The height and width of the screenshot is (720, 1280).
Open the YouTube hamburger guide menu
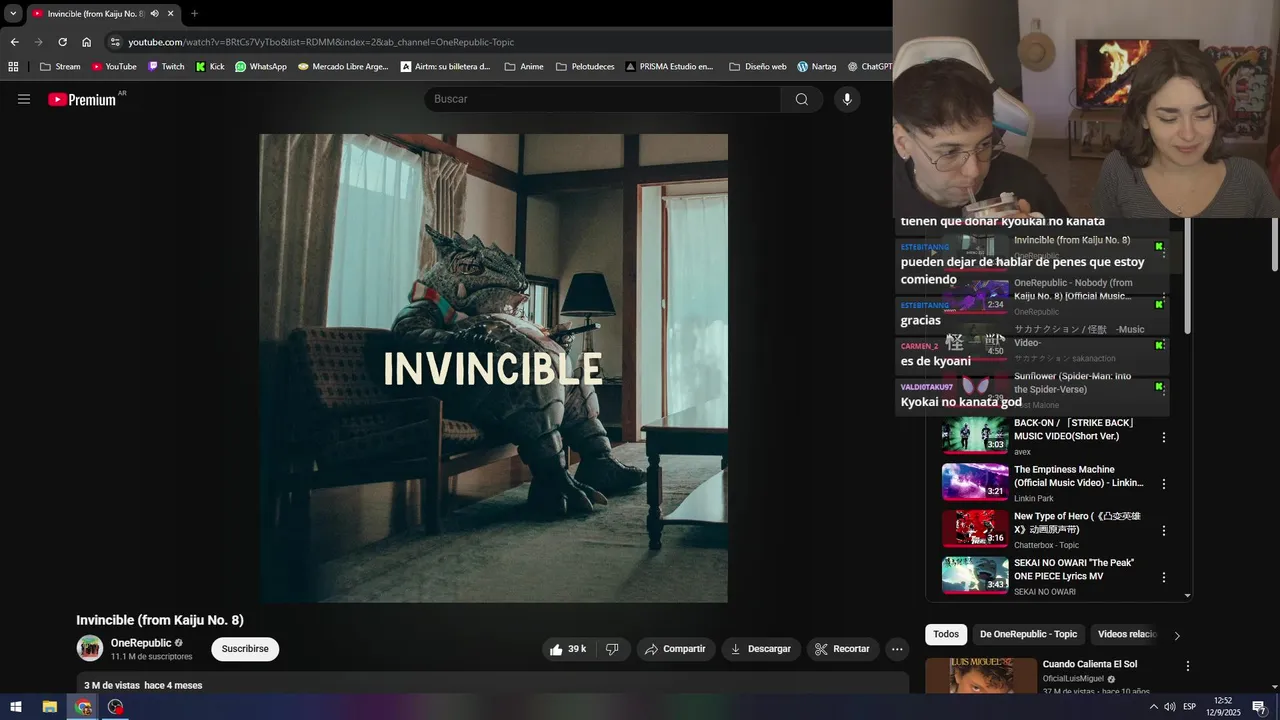coord(24,99)
